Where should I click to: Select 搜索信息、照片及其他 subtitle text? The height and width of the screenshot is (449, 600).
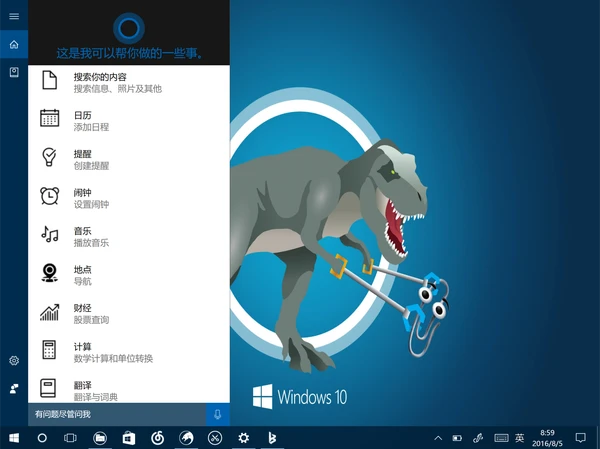click(117, 89)
